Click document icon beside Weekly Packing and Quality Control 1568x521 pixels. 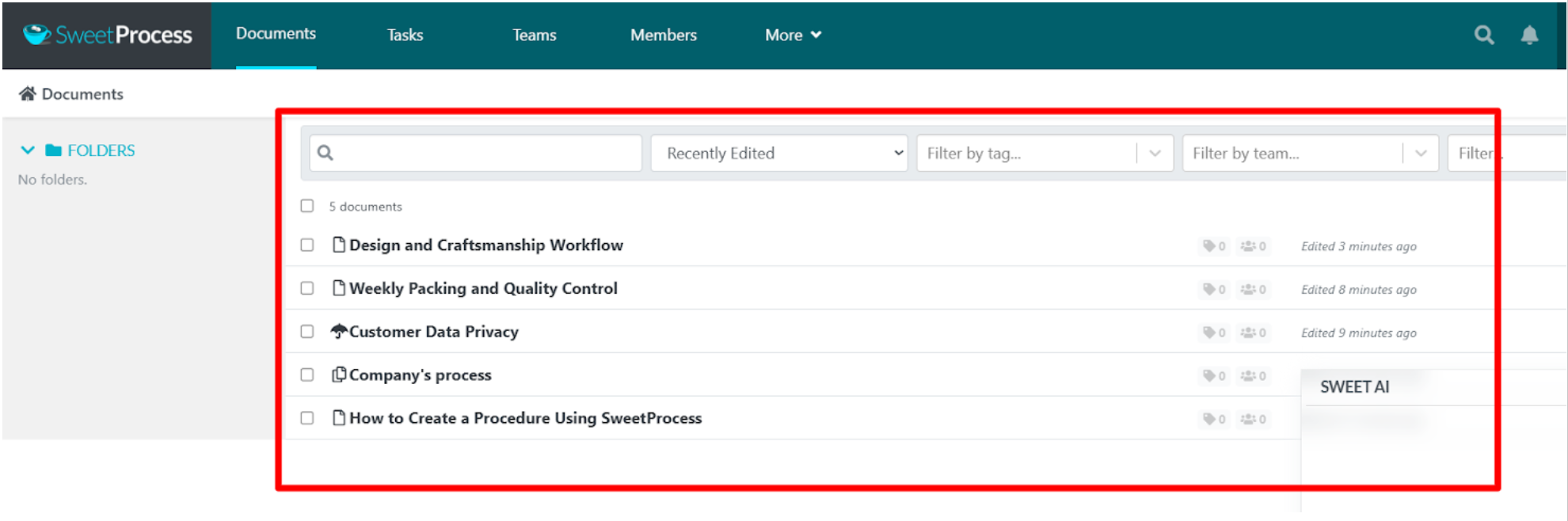[x=339, y=288]
